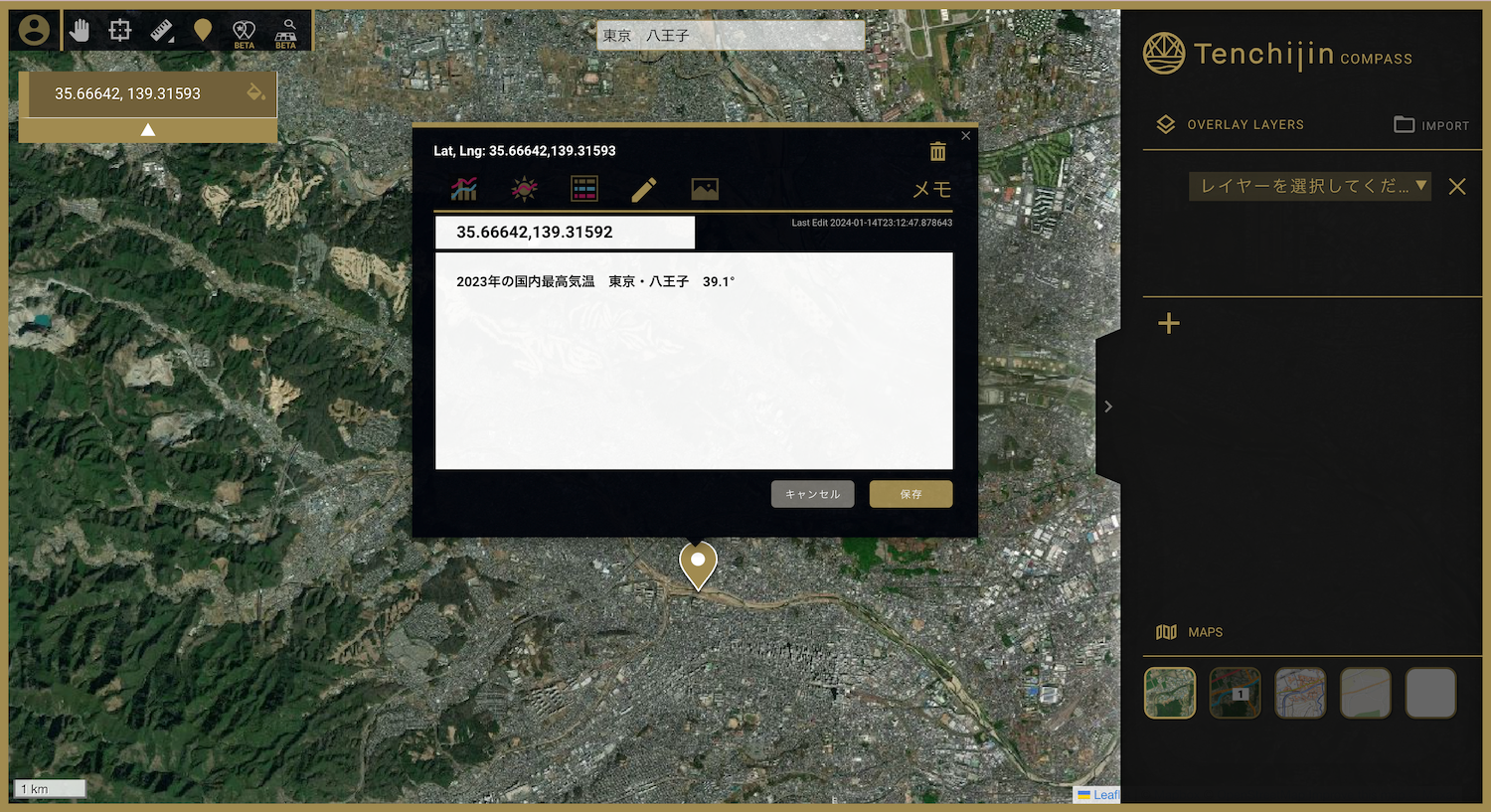Open the image attachment icon
The height and width of the screenshot is (812, 1491).
[705, 188]
